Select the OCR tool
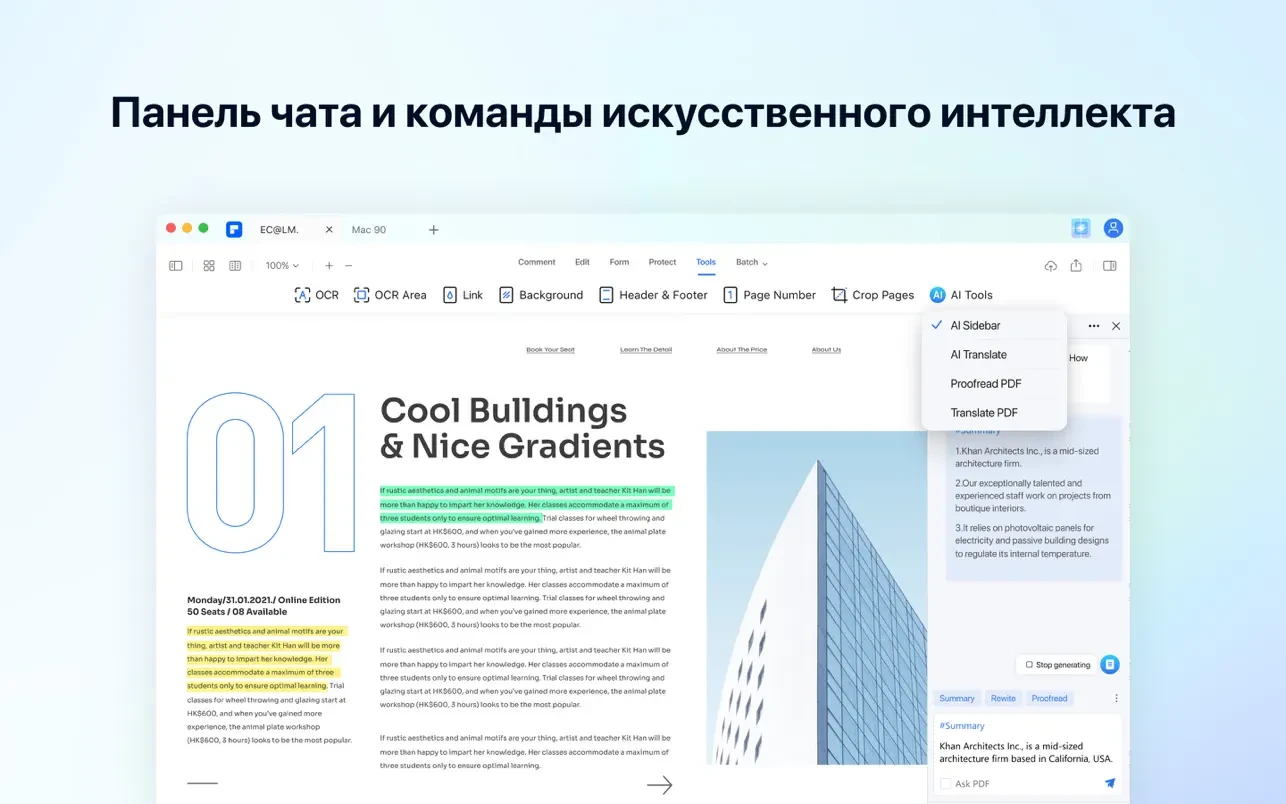 (x=316, y=295)
